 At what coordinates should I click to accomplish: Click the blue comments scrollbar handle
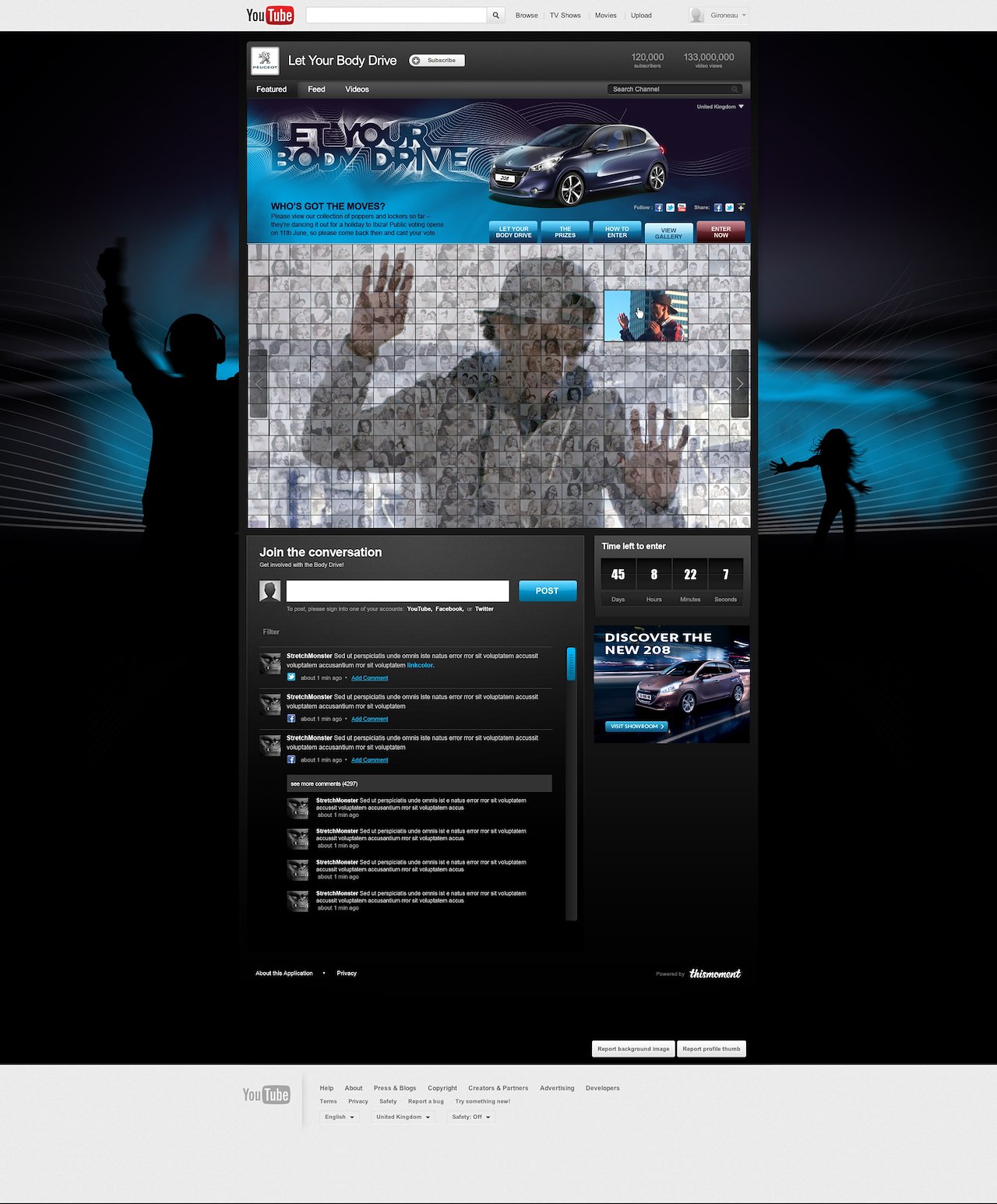pos(571,664)
